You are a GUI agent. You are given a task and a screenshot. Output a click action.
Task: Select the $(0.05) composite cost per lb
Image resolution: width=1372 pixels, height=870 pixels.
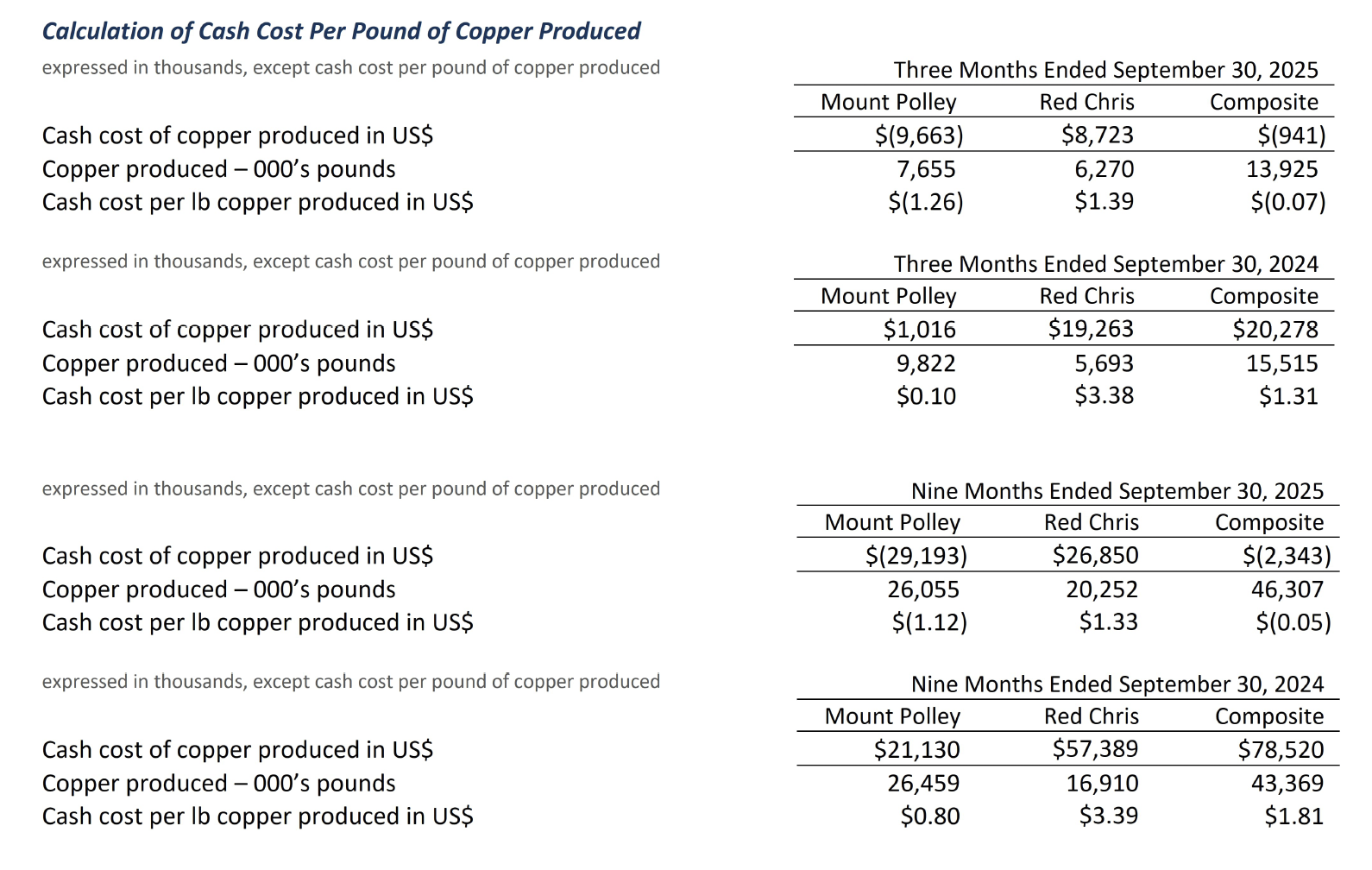(x=1293, y=622)
